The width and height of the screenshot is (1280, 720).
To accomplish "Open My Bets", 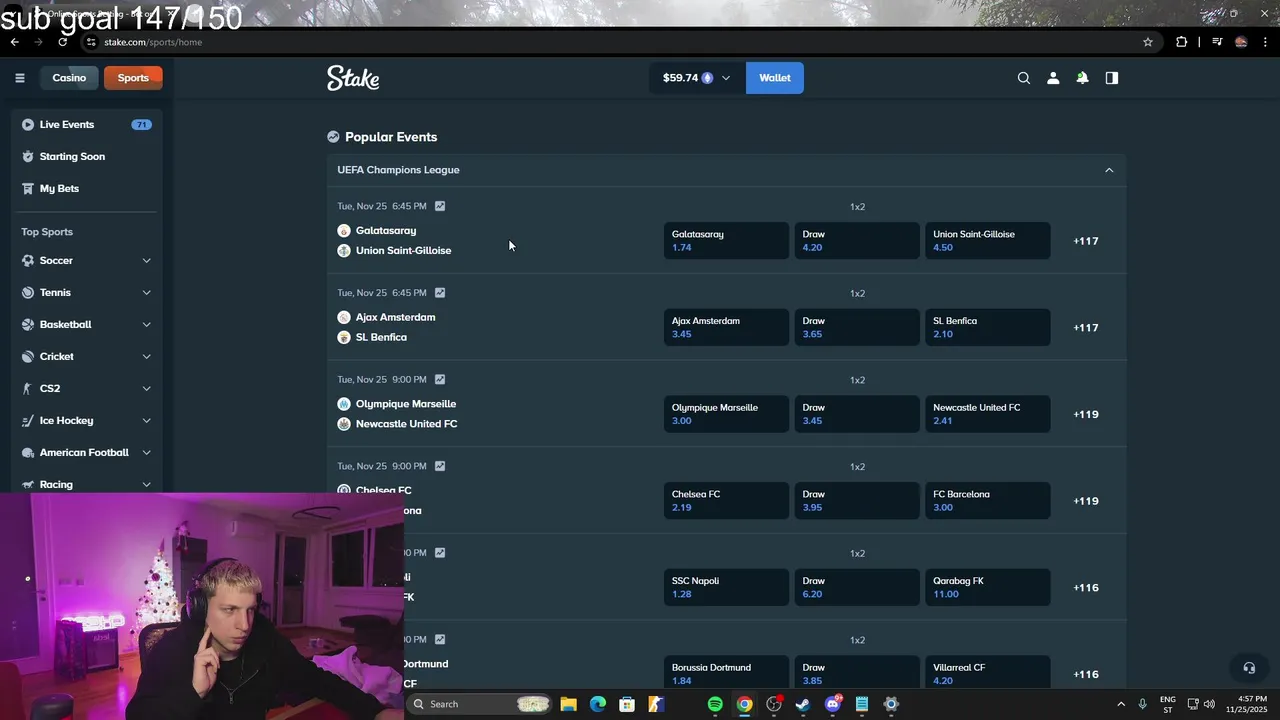I will (x=86, y=189).
